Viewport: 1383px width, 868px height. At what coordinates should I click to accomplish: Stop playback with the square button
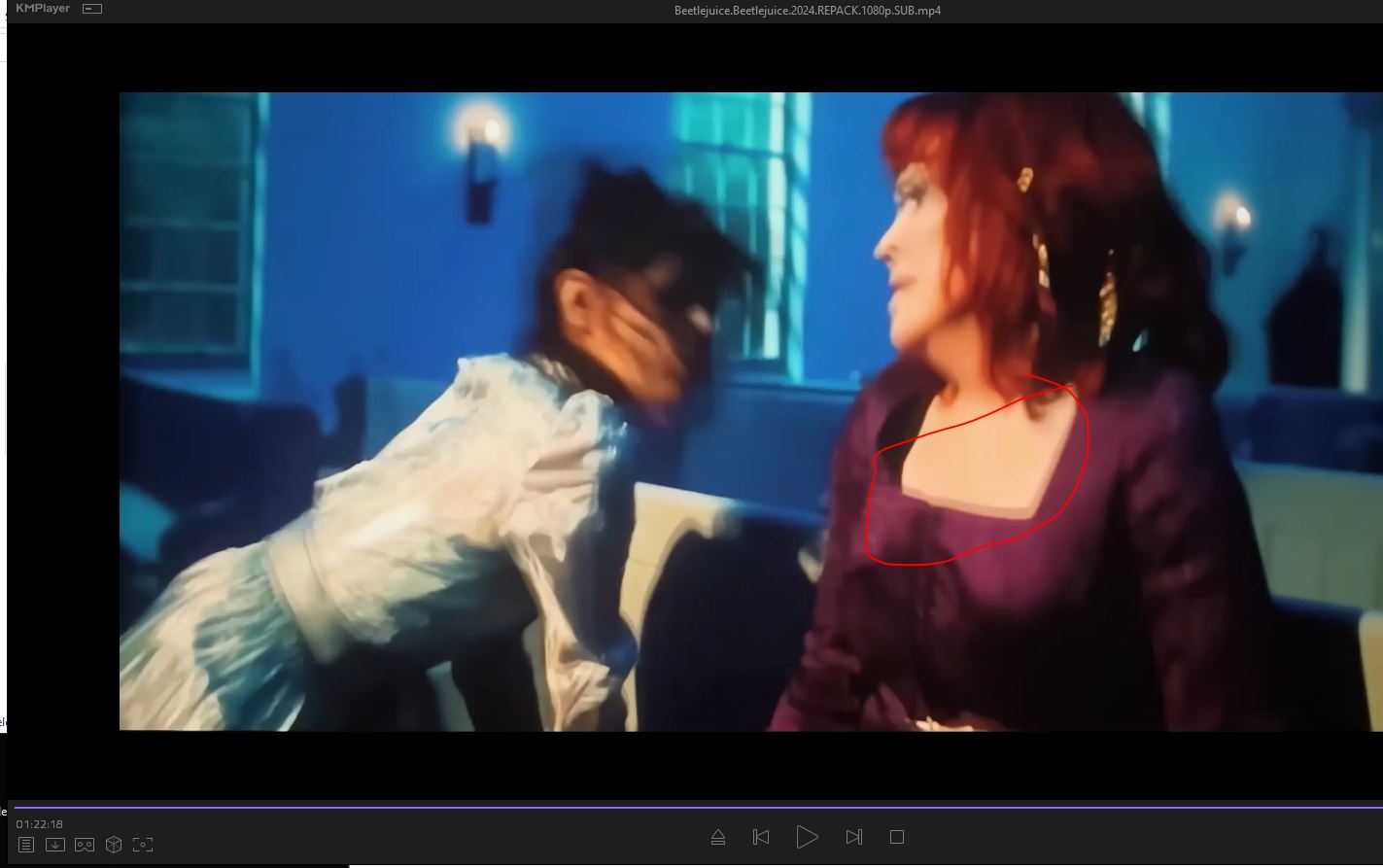tap(897, 837)
